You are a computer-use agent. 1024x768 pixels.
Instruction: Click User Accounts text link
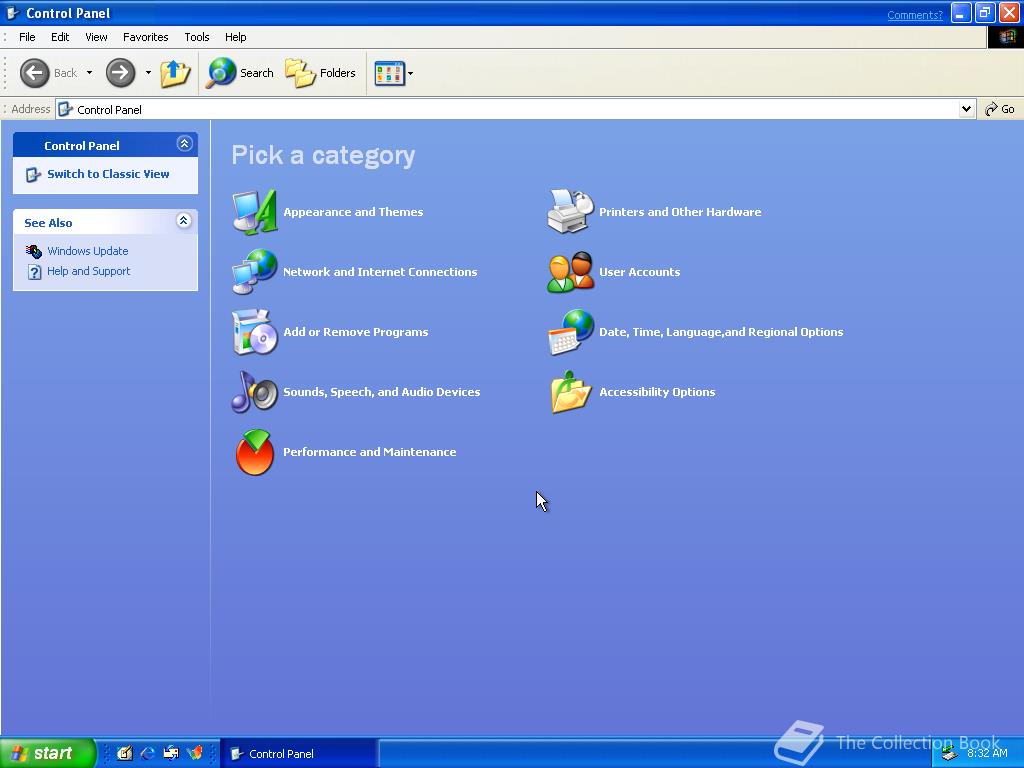tap(640, 272)
